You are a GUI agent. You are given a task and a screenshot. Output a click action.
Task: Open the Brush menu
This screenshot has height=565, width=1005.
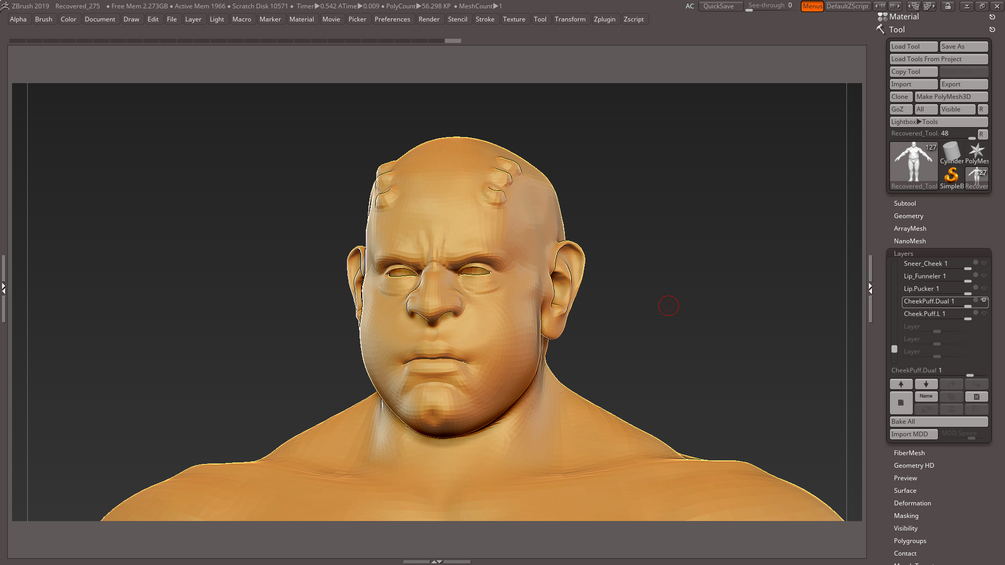[44, 19]
